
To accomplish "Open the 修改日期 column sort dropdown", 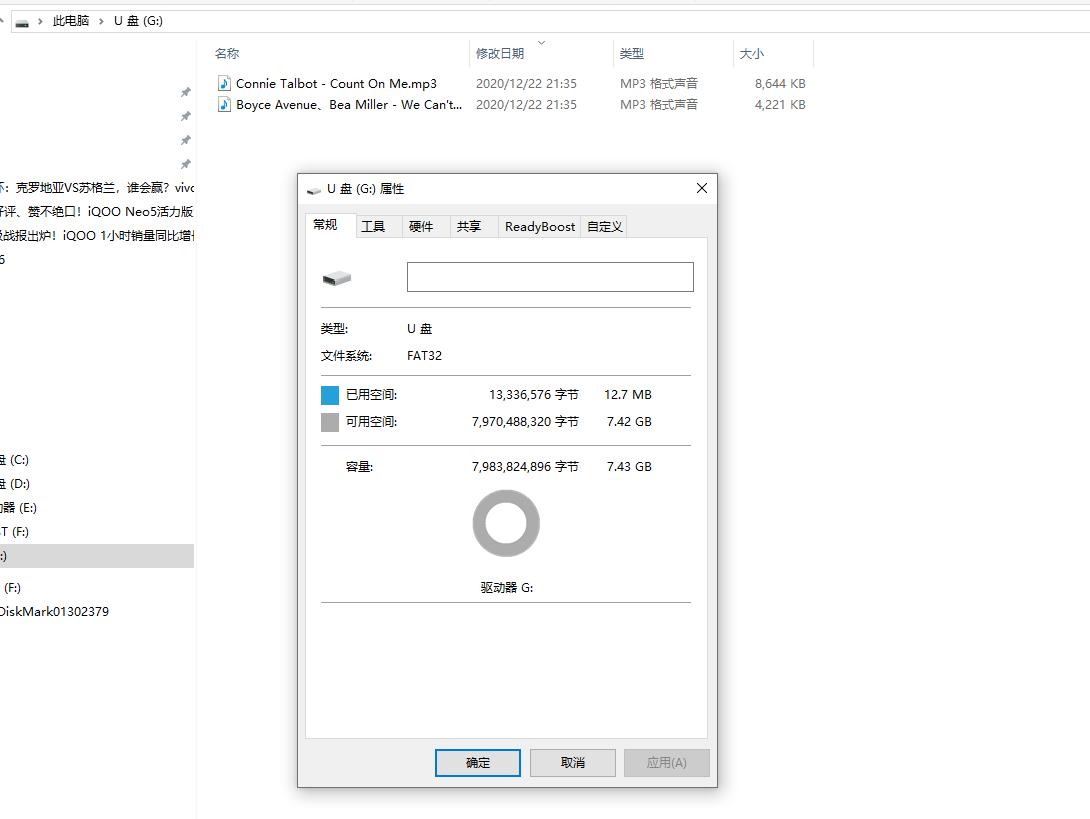I will tap(539, 42).
